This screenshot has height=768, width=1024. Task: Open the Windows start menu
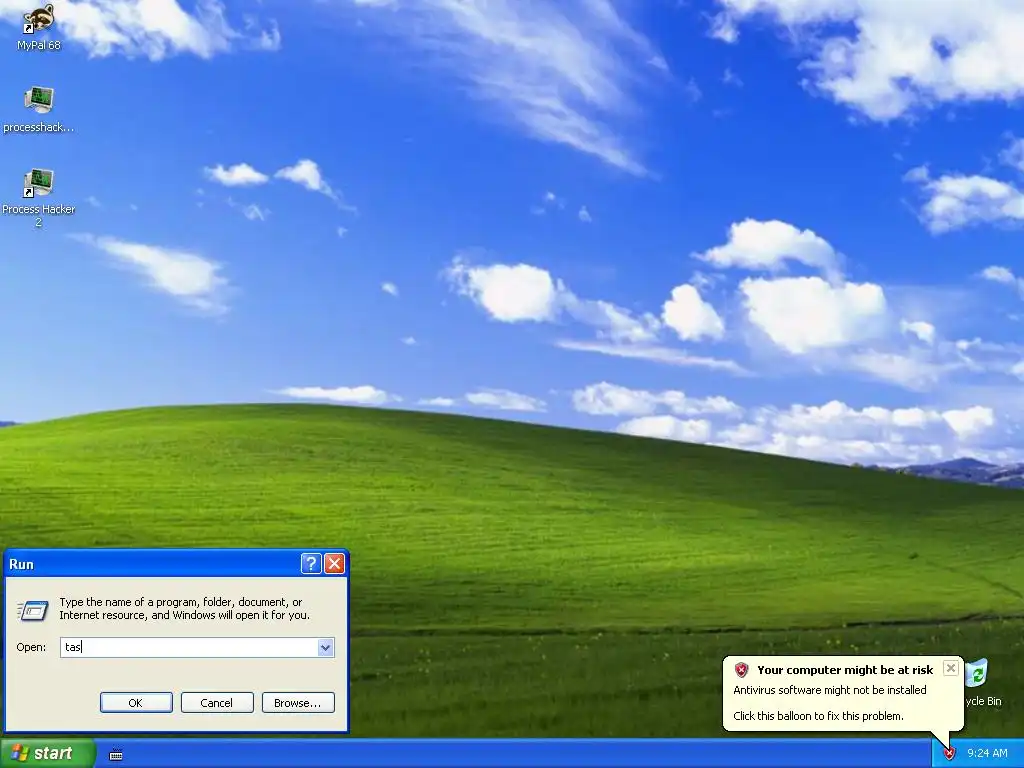(x=47, y=753)
